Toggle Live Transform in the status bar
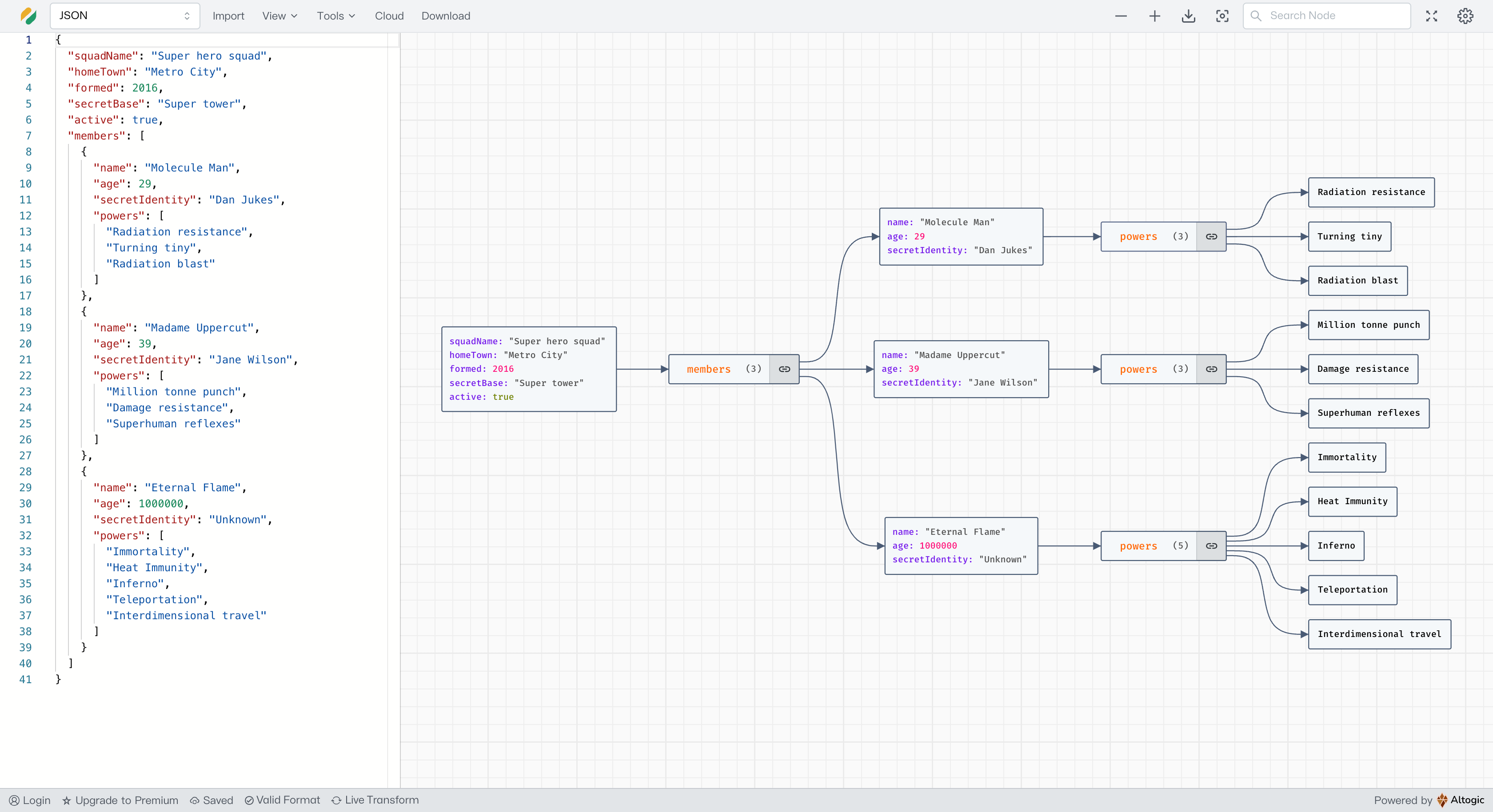Viewport: 1493px width, 812px height. (375, 800)
